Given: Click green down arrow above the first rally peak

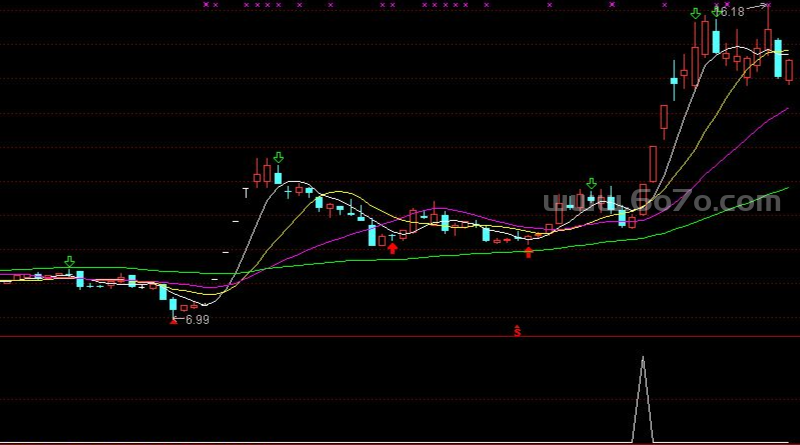Looking at the screenshot, I should click(x=278, y=158).
